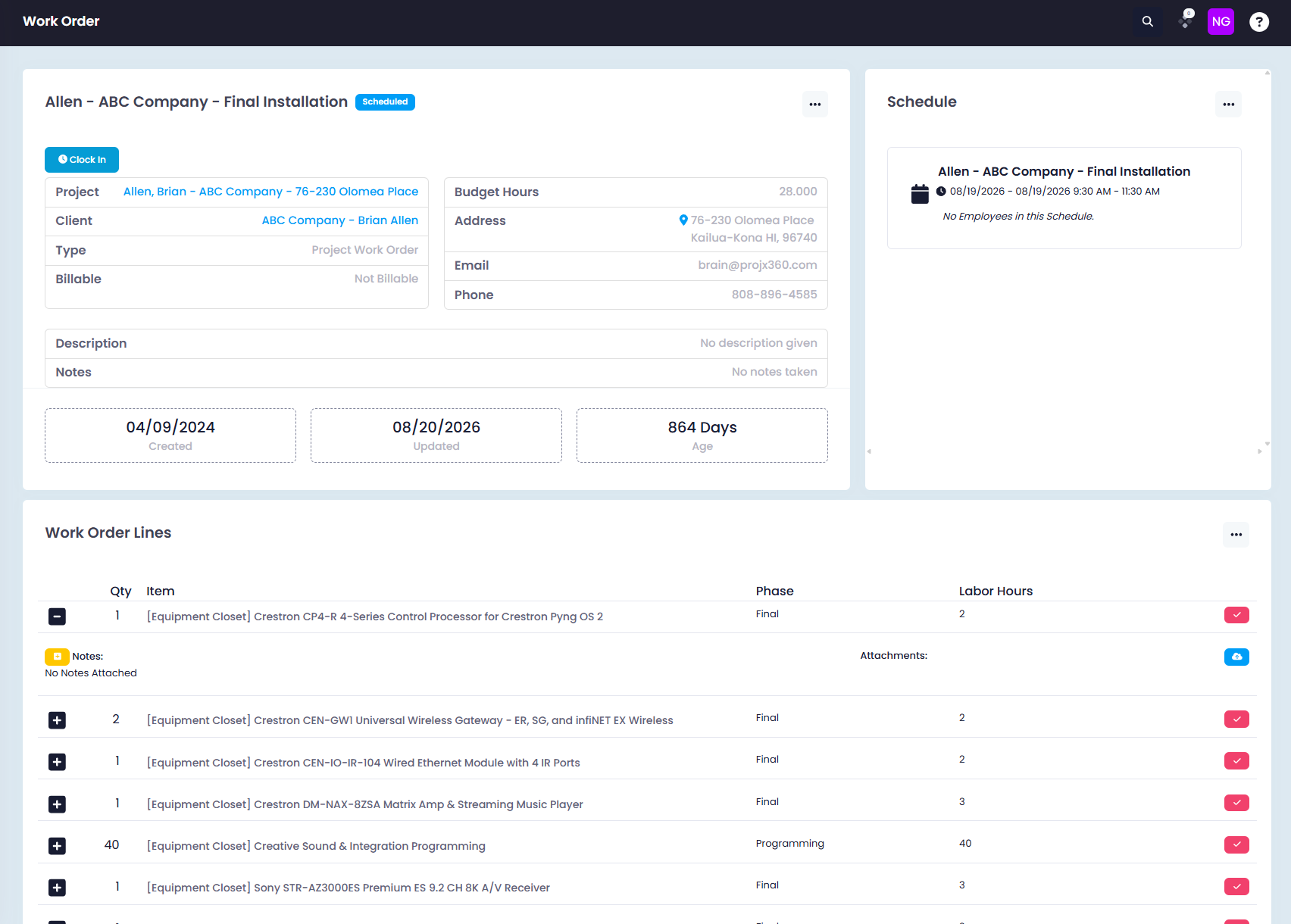
Task: Mark the CEN-GWI Wireless Gateway line complete
Action: pos(1236,720)
